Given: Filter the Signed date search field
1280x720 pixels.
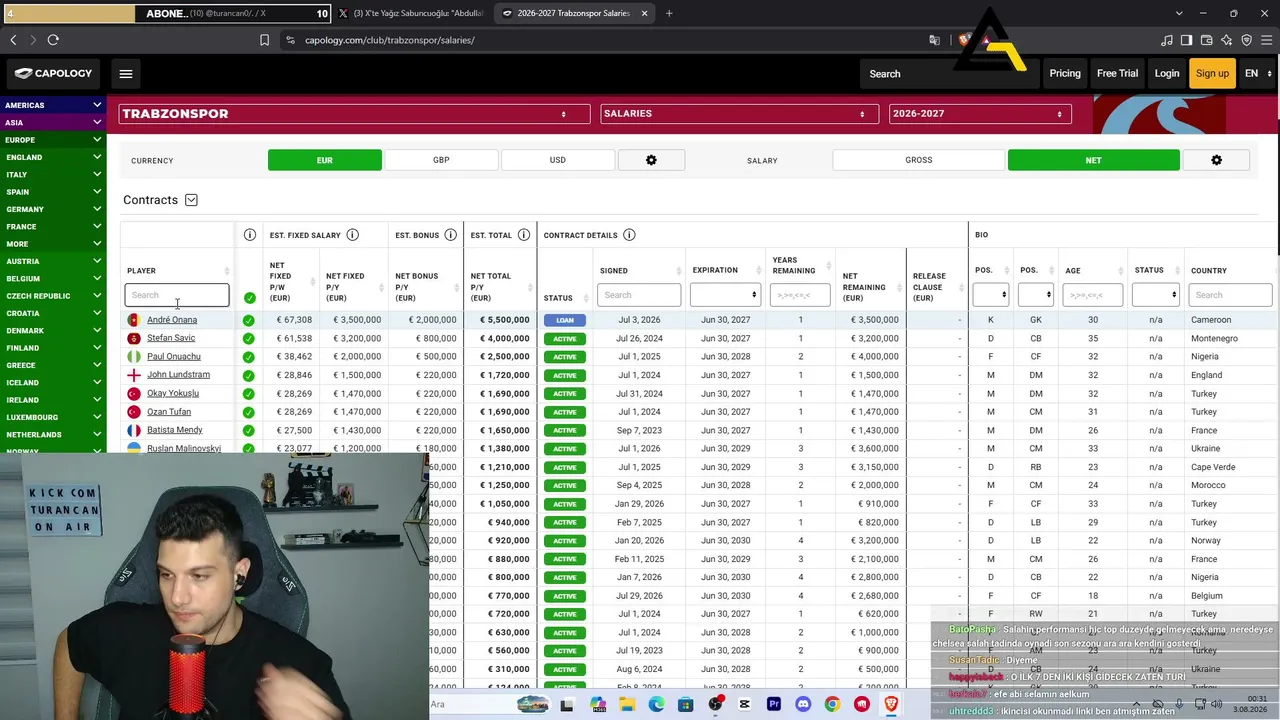Looking at the screenshot, I should 639,295.
